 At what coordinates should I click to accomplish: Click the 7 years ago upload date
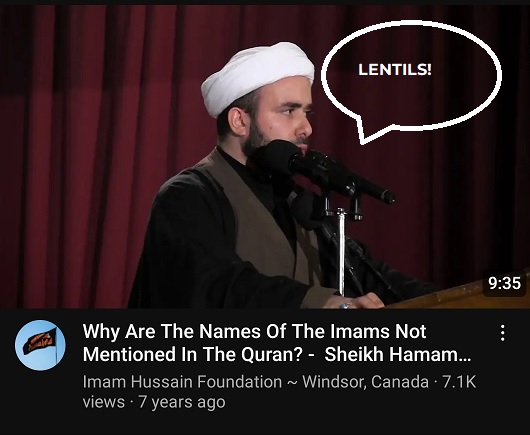pos(182,402)
